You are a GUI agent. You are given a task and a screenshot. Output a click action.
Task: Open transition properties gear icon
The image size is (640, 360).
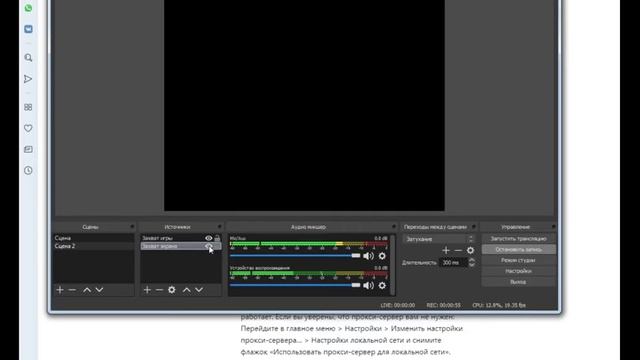click(x=471, y=250)
